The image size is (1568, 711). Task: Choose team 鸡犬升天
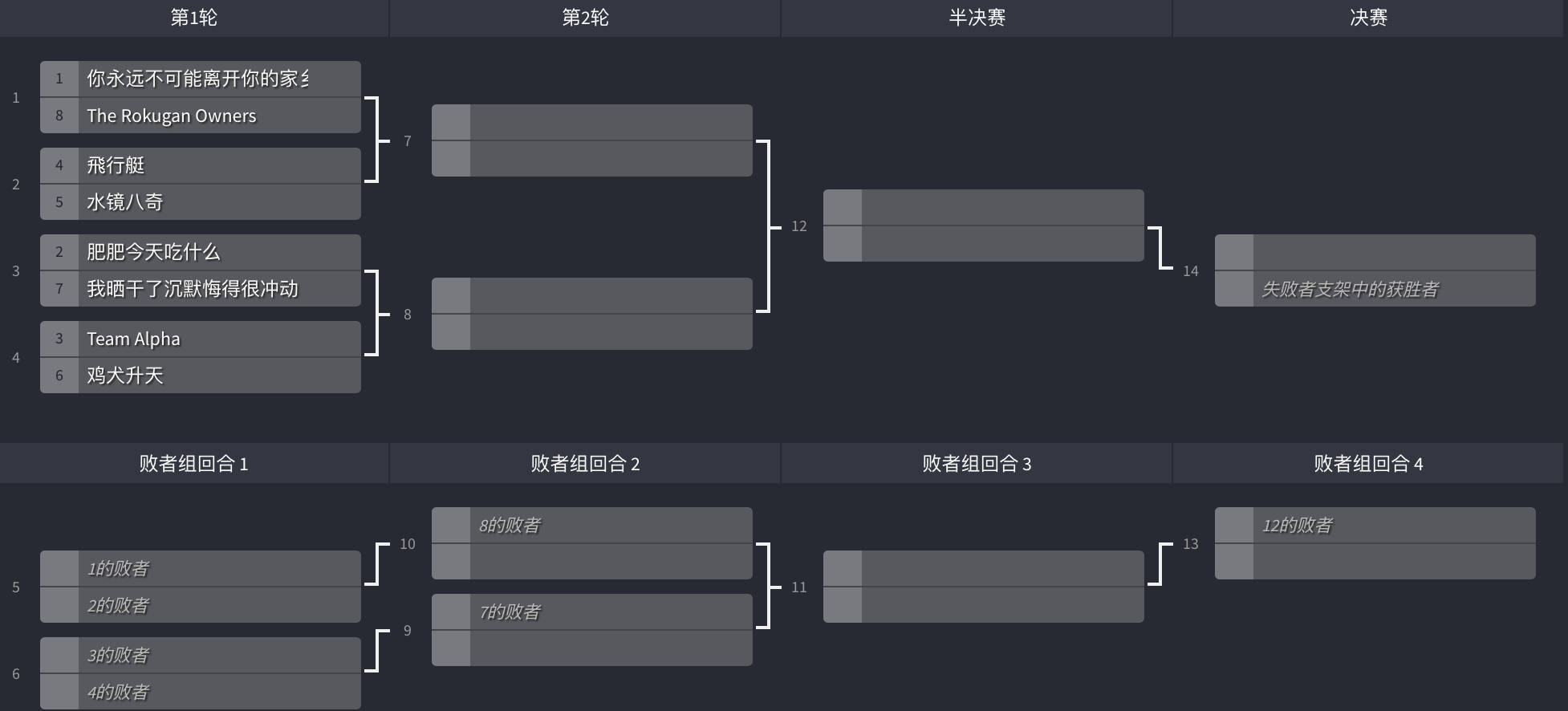pos(124,376)
